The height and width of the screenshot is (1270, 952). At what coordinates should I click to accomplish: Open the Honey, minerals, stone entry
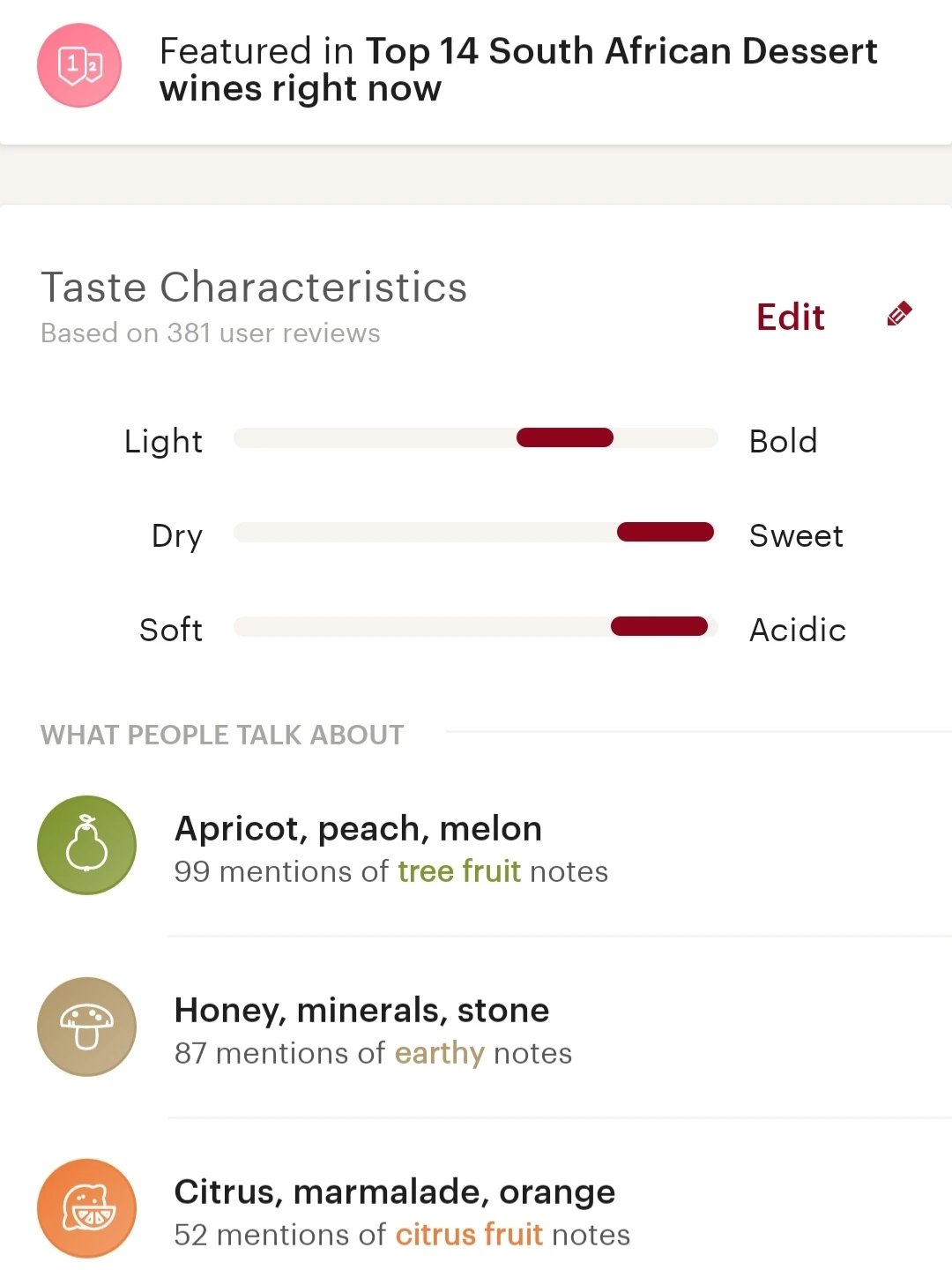tap(361, 1011)
